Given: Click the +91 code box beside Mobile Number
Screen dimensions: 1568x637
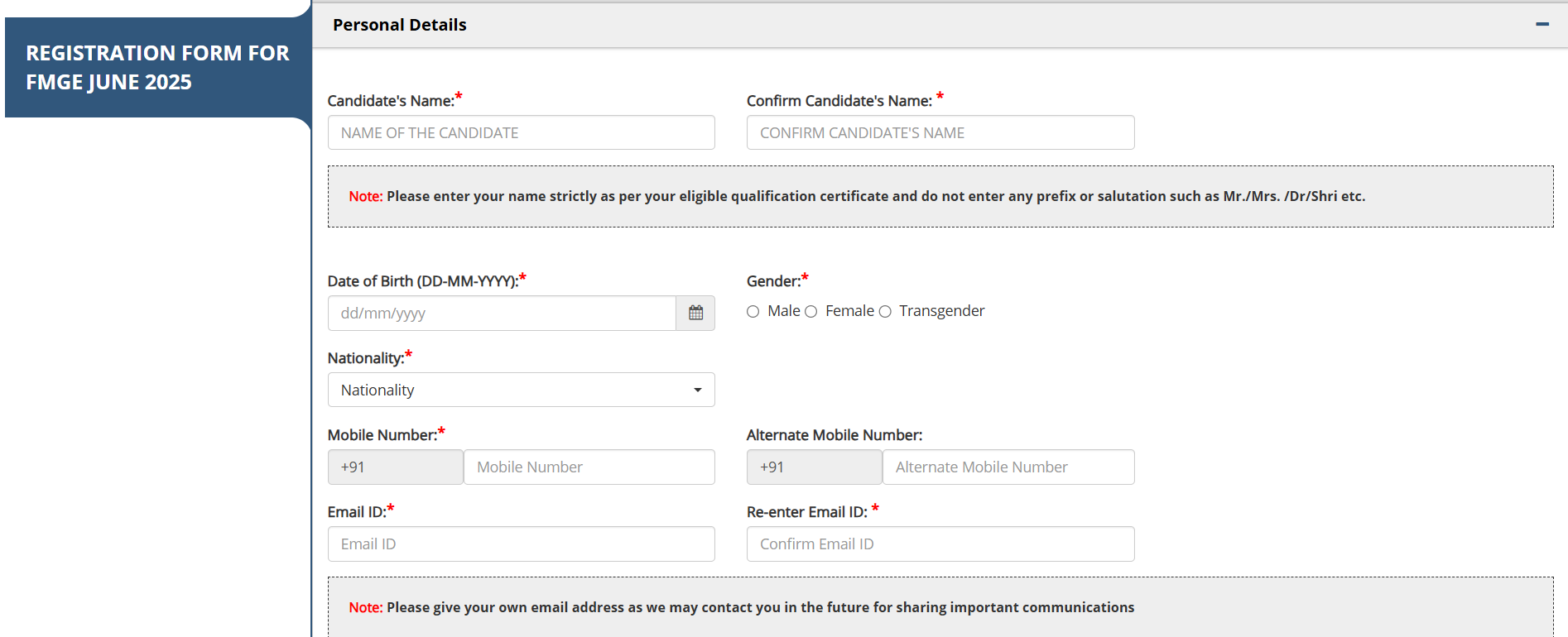Looking at the screenshot, I should 396,467.
